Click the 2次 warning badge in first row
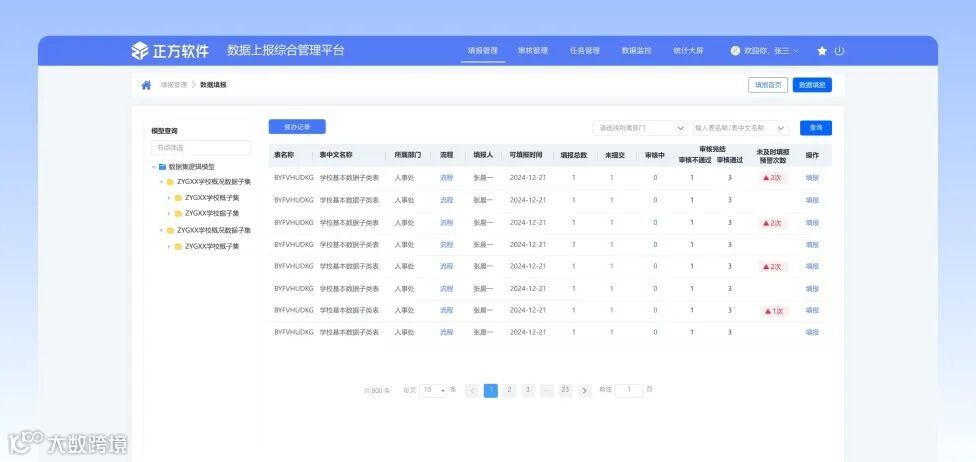The height and width of the screenshot is (462, 976). tap(772, 178)
